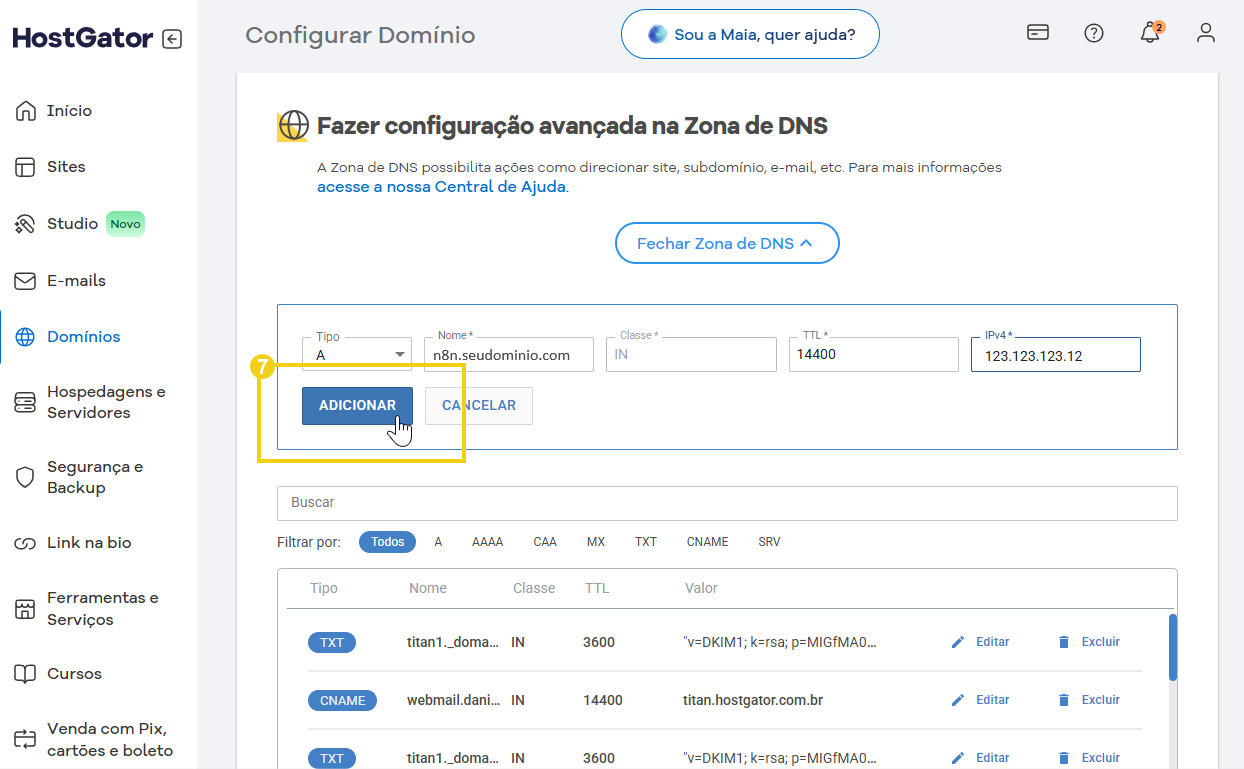Click the Nome column header
This screenshot has width=1244, height=769.
tap(428, 588)
